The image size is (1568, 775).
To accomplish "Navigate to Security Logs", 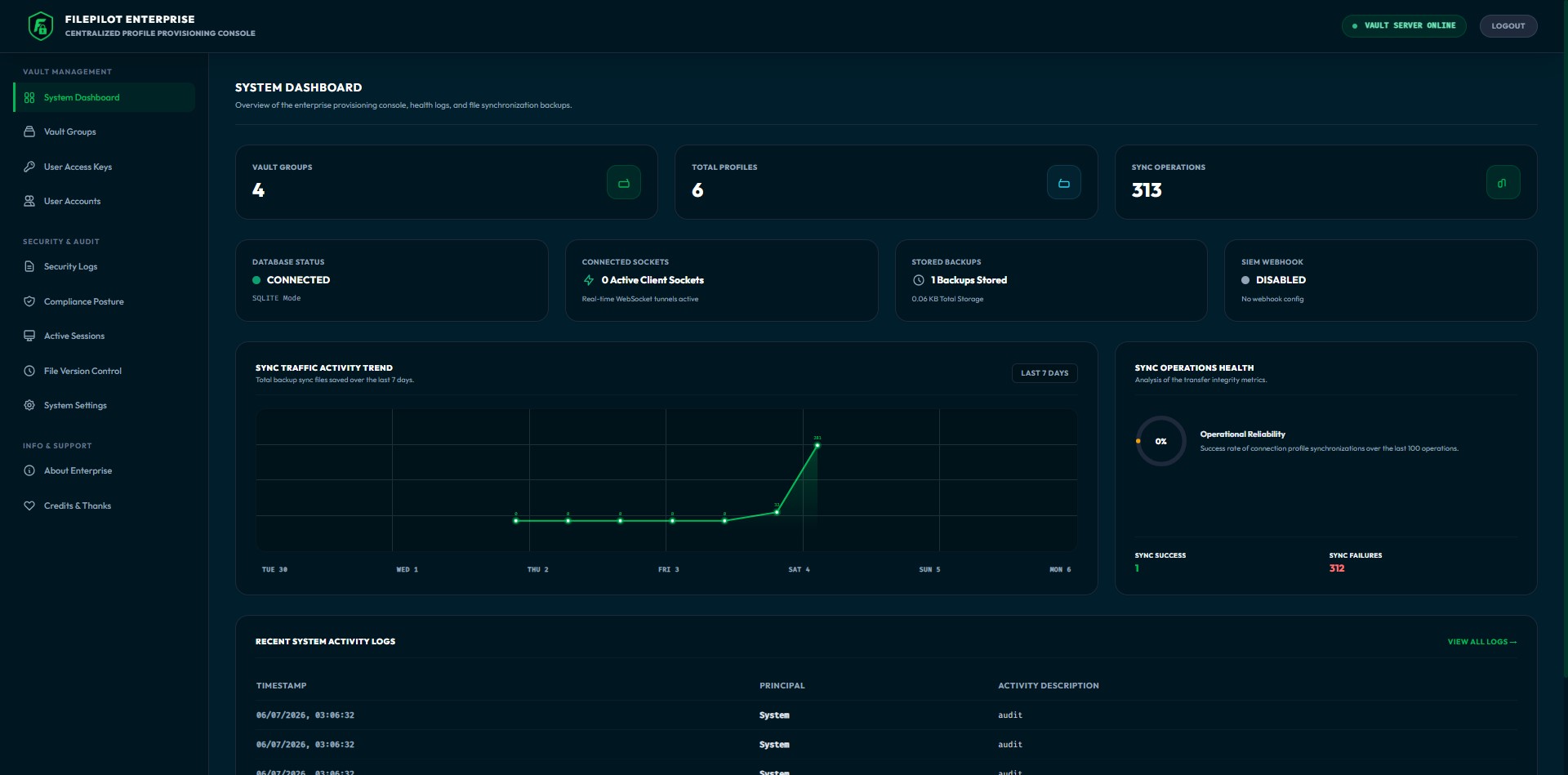I will click(105, 266).
